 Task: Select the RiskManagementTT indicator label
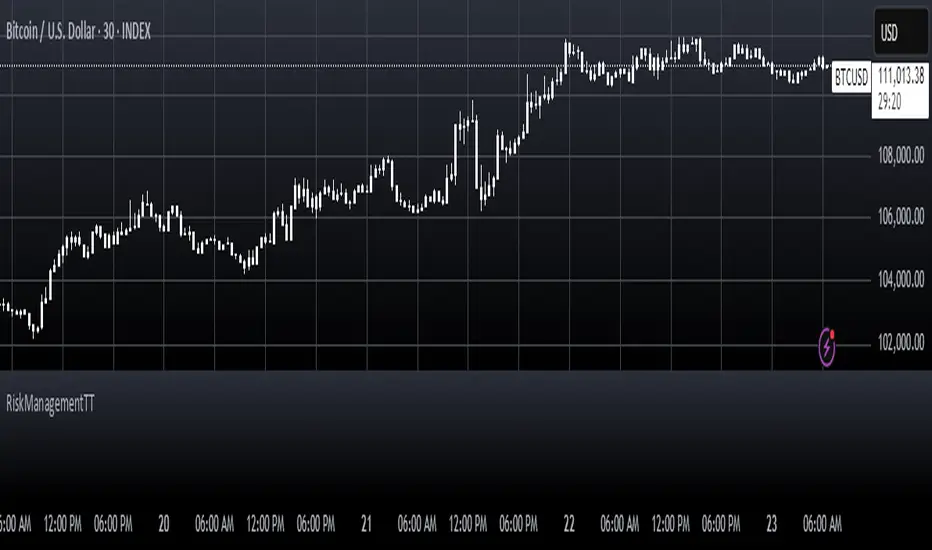pos(51,404)
